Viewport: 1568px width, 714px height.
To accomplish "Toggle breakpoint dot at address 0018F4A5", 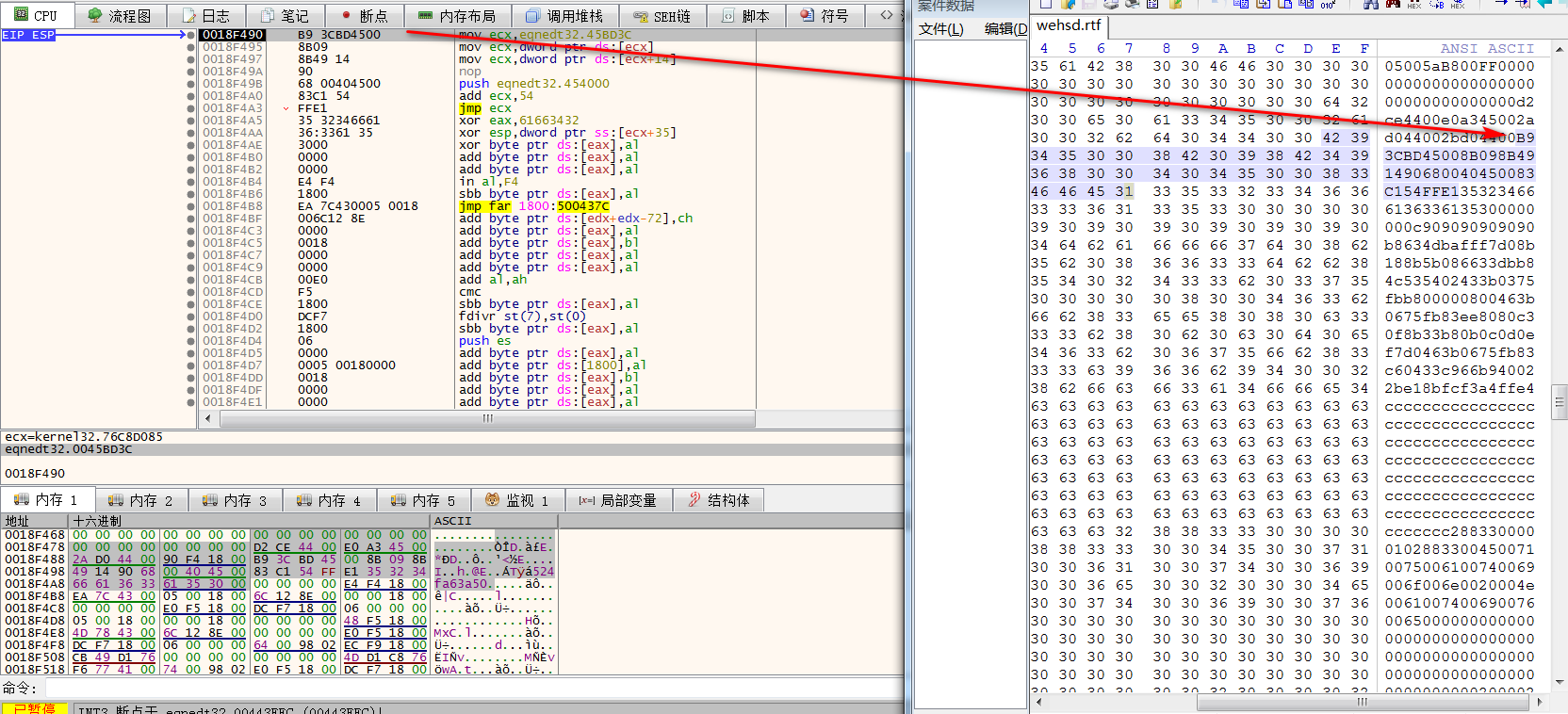I will click(191, 121).
